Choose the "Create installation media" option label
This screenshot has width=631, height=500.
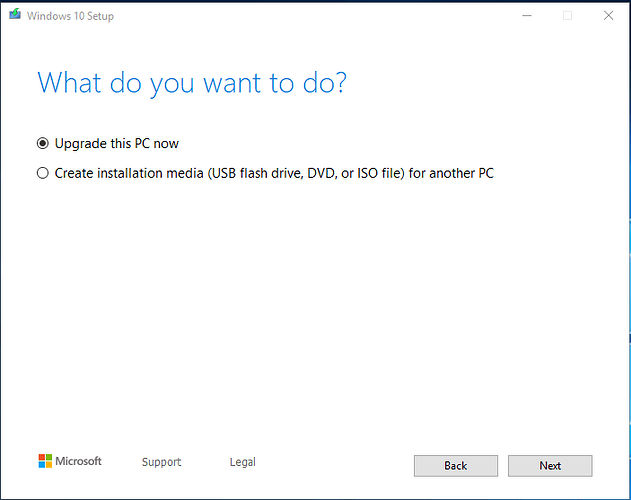(x=129, y=173)
